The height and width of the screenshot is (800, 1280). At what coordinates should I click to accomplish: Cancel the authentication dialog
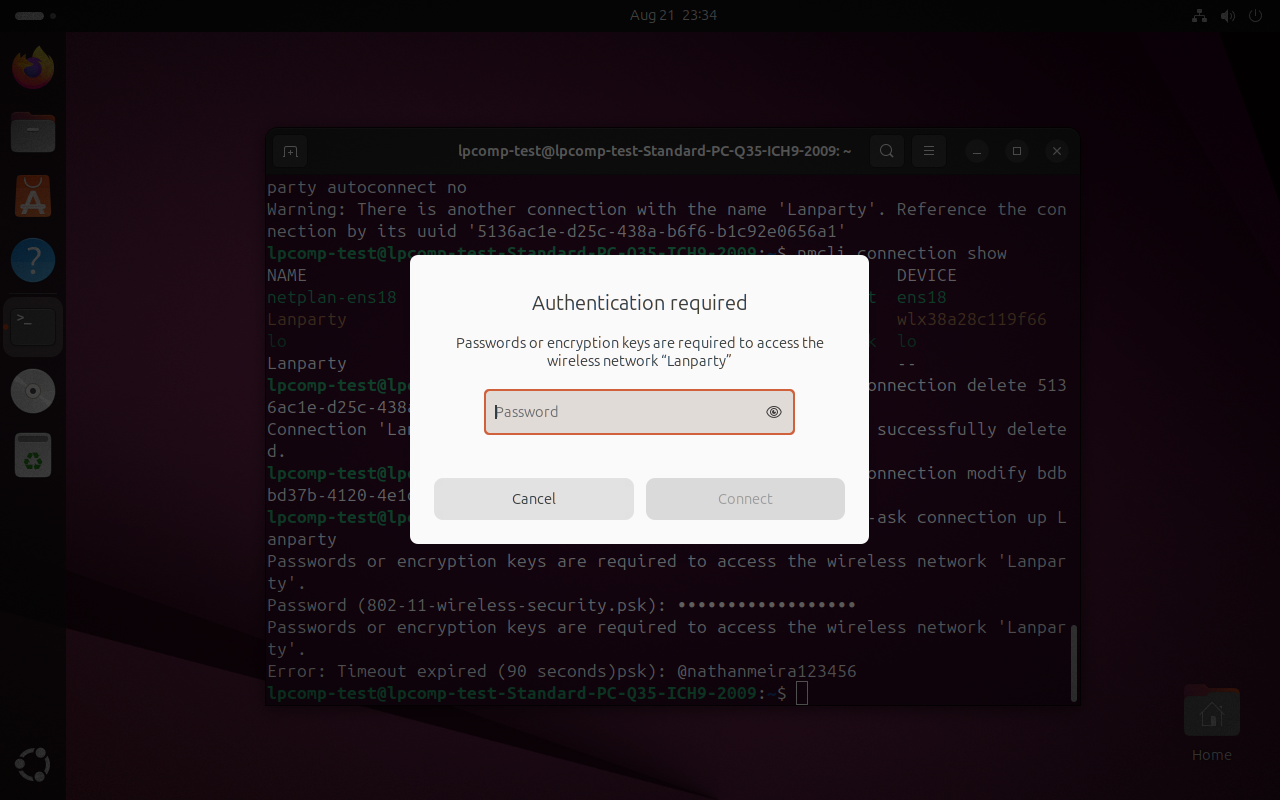534,499
